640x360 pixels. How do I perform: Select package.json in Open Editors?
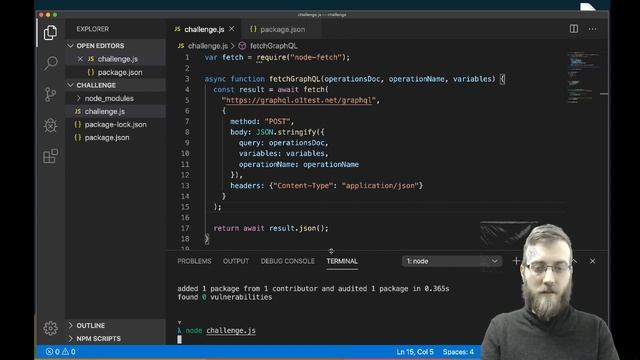[116, 72]
